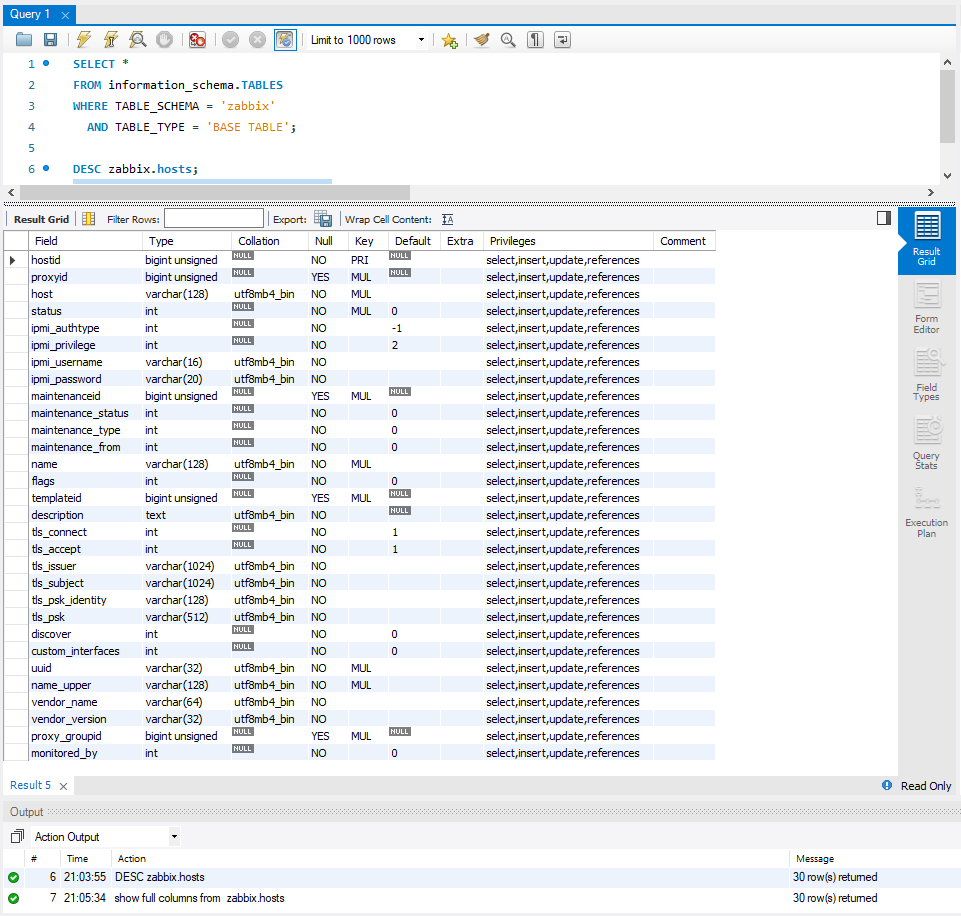Switch to Query 1 tab
Image resolution: width=961 pixels, height=916 pixels.
30,14
